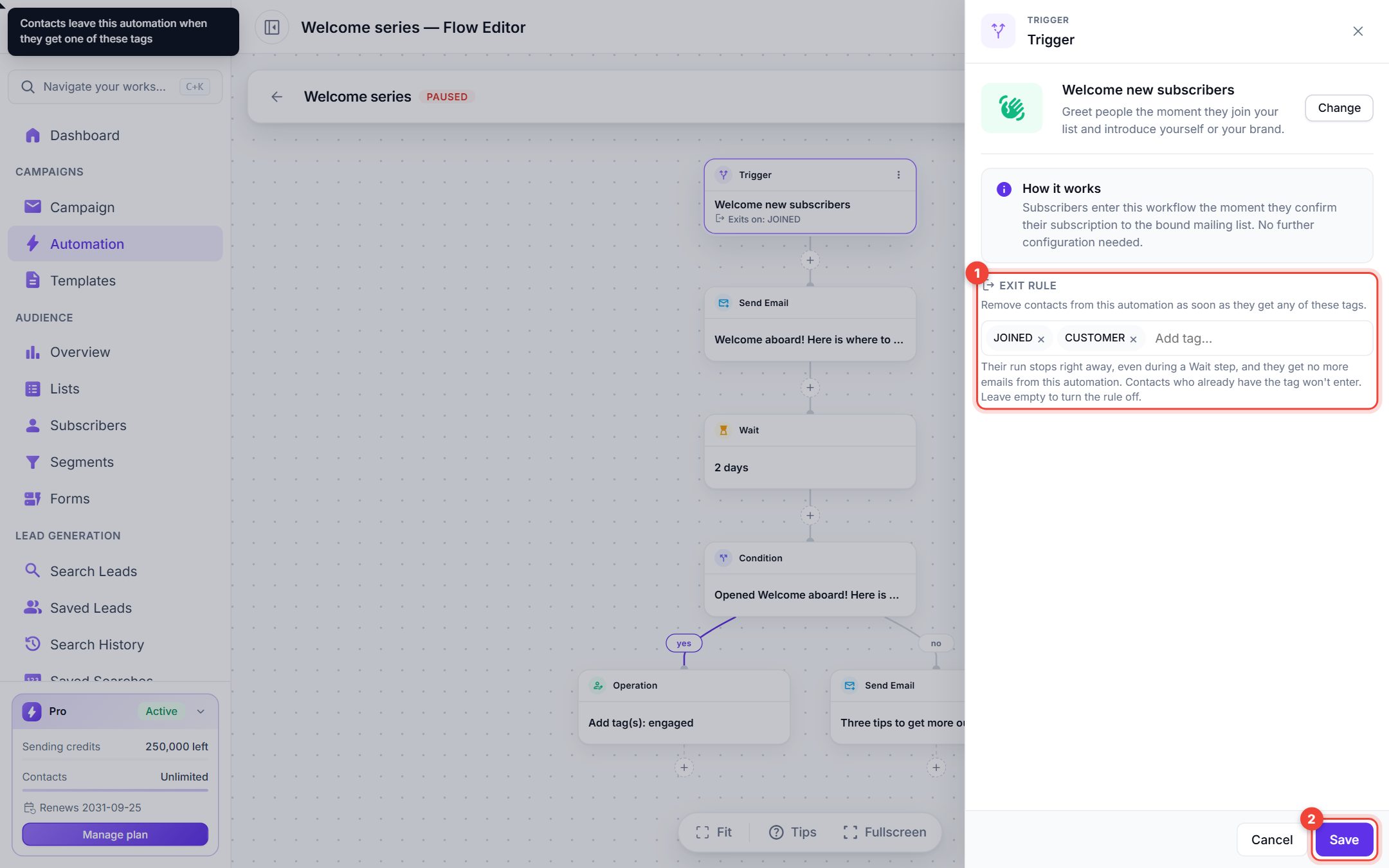Image resolution: width=1389 pixels, height=868 pixels.
Task: Select the Wait 2 days node
Action: 810,451
